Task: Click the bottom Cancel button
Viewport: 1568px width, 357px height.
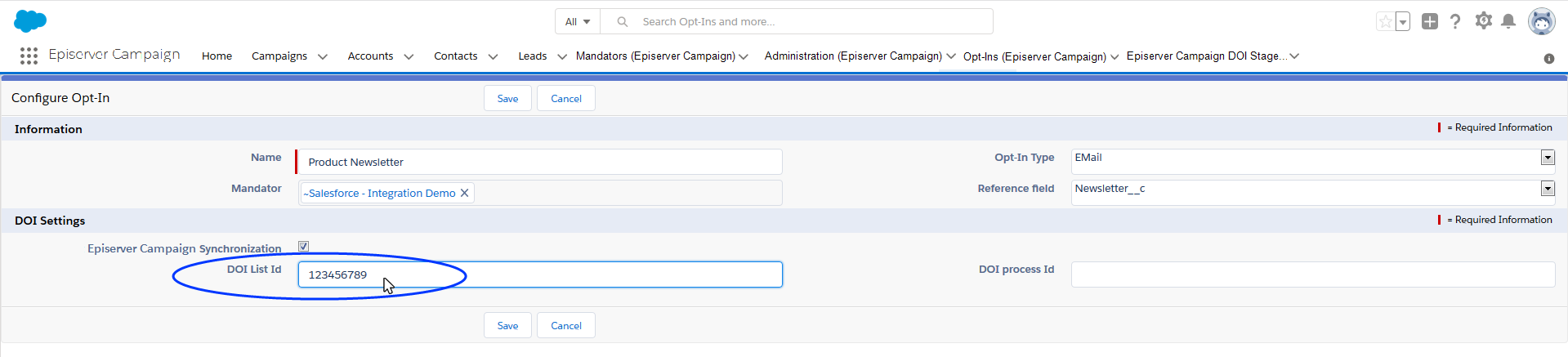Action: pyautogui.click(x=566, y=325)
